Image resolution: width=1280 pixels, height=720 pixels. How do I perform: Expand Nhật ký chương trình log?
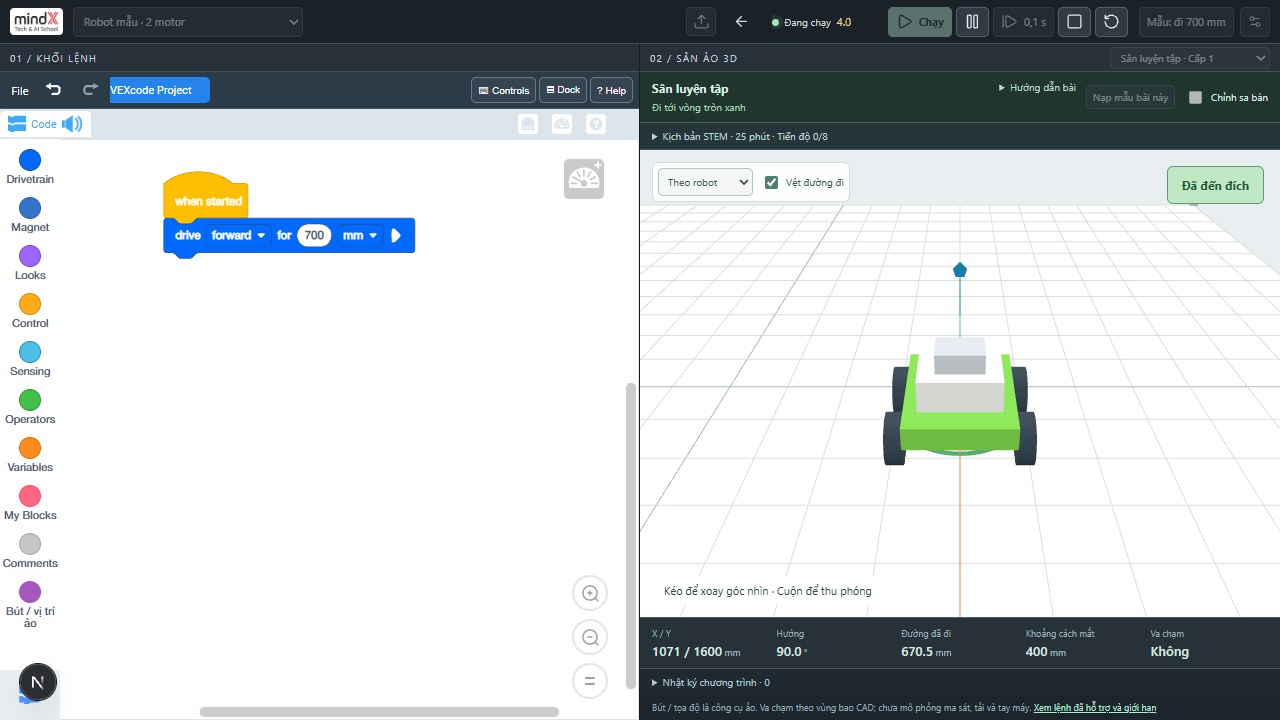[x=710, y=683]
